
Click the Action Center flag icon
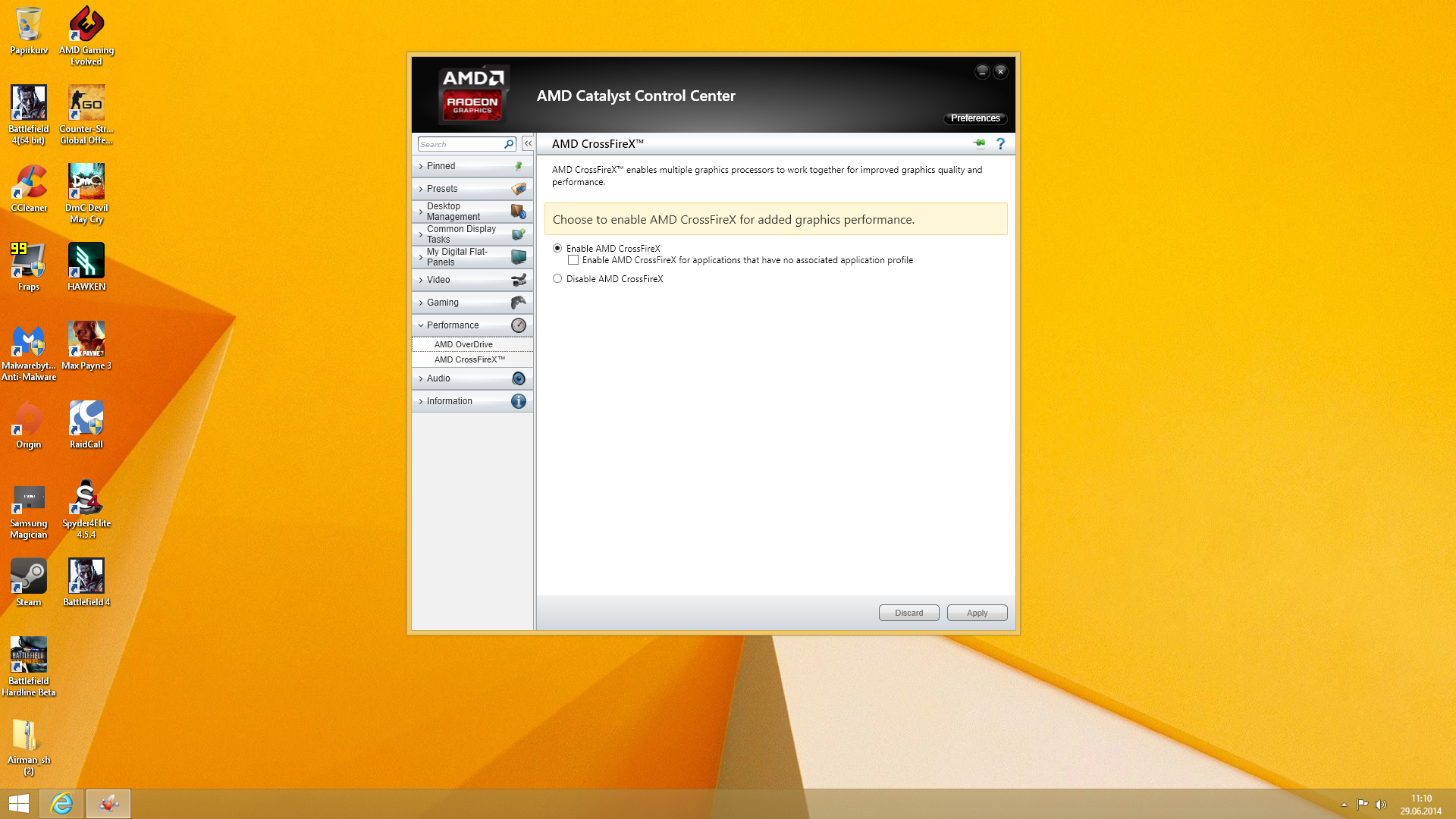[x=1362, y=805]
